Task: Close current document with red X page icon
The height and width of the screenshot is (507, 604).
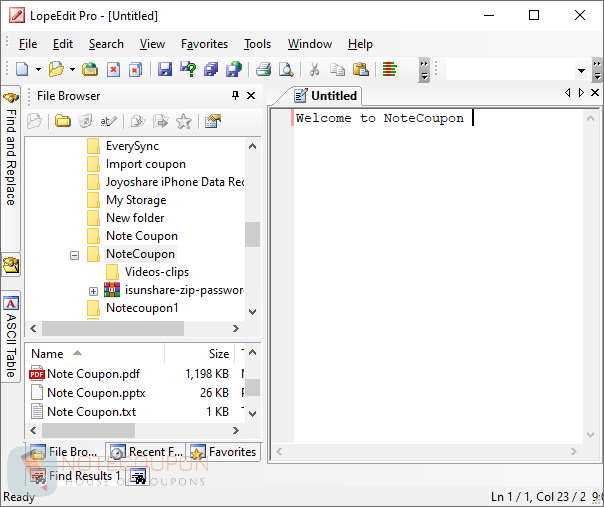Action: 113,69
